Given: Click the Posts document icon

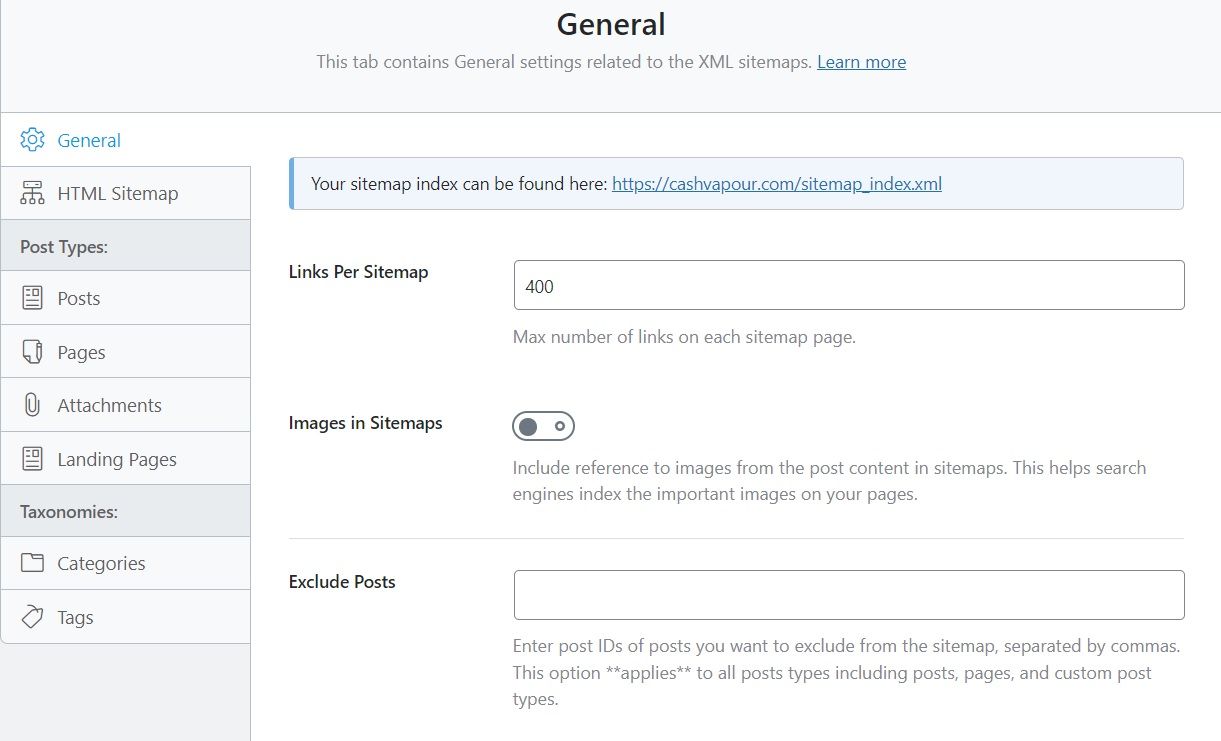Looking at the screenshot, I should click(32, 298).
